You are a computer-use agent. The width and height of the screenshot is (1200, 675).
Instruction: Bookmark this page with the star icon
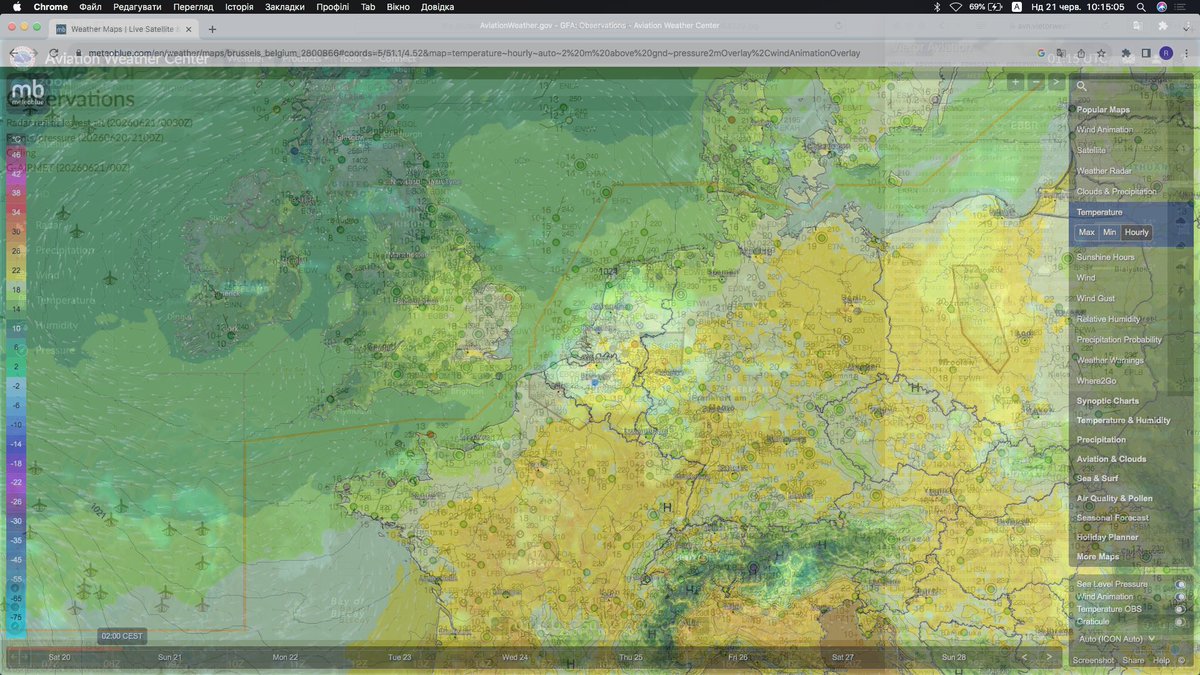click(1101, 53)
